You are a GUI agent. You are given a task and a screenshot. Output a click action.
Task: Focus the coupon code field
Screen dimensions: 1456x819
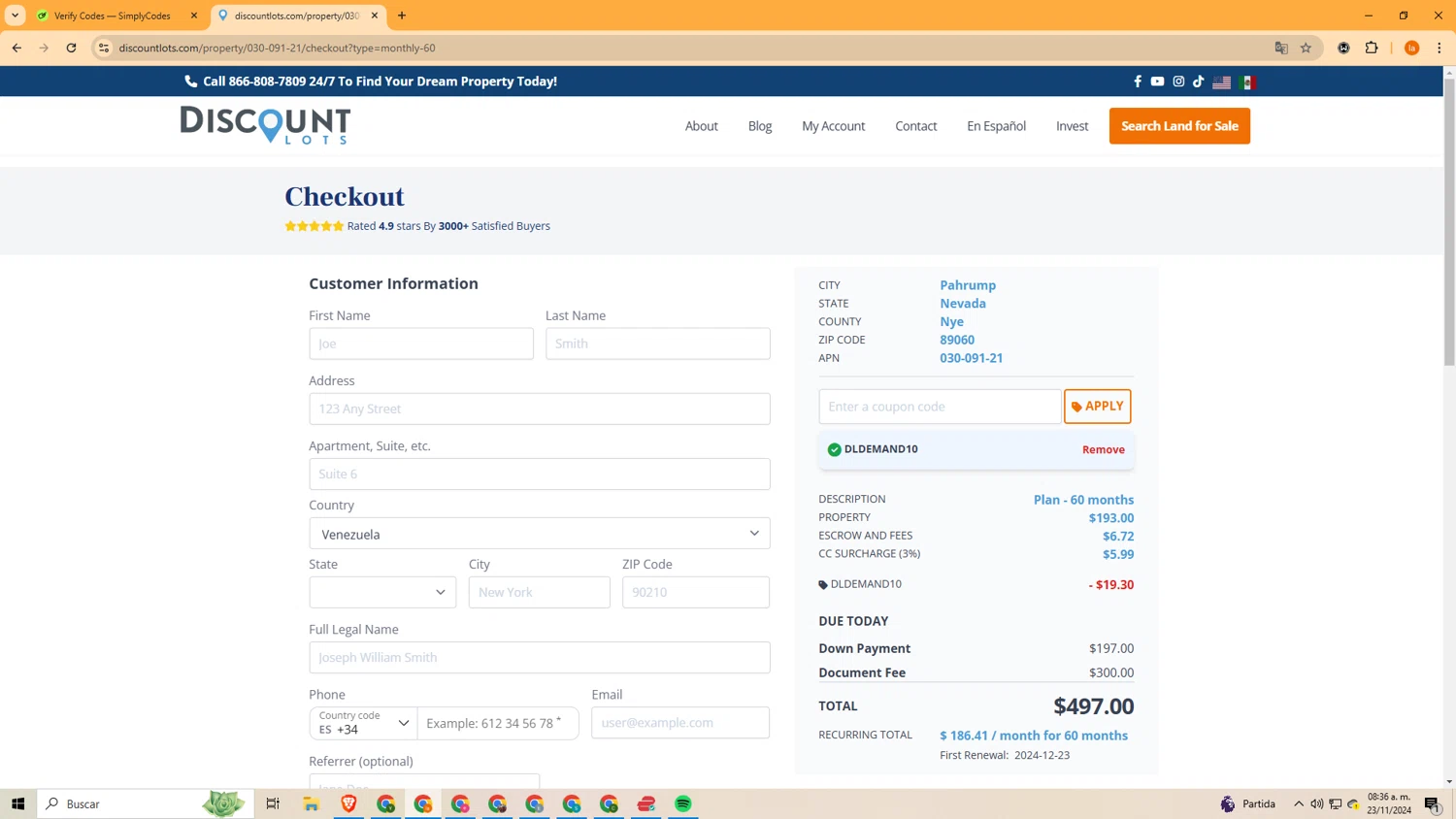point(940,407)
